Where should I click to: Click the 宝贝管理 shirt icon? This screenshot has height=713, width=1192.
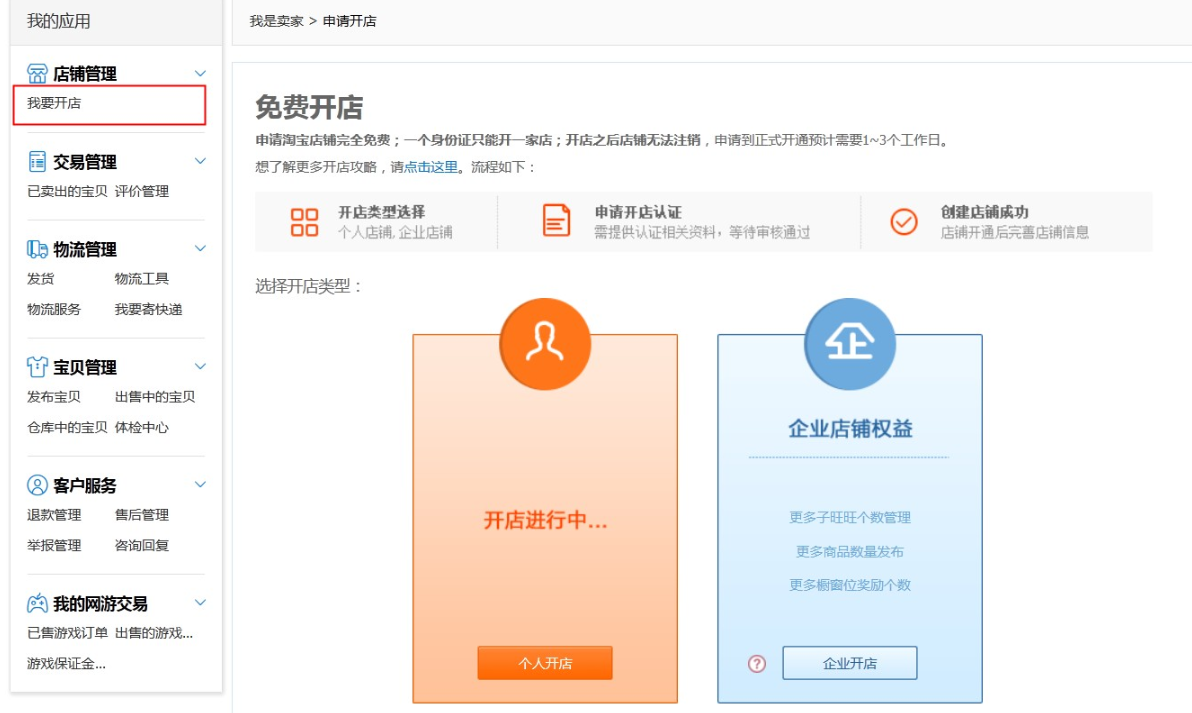coord(37,367)
